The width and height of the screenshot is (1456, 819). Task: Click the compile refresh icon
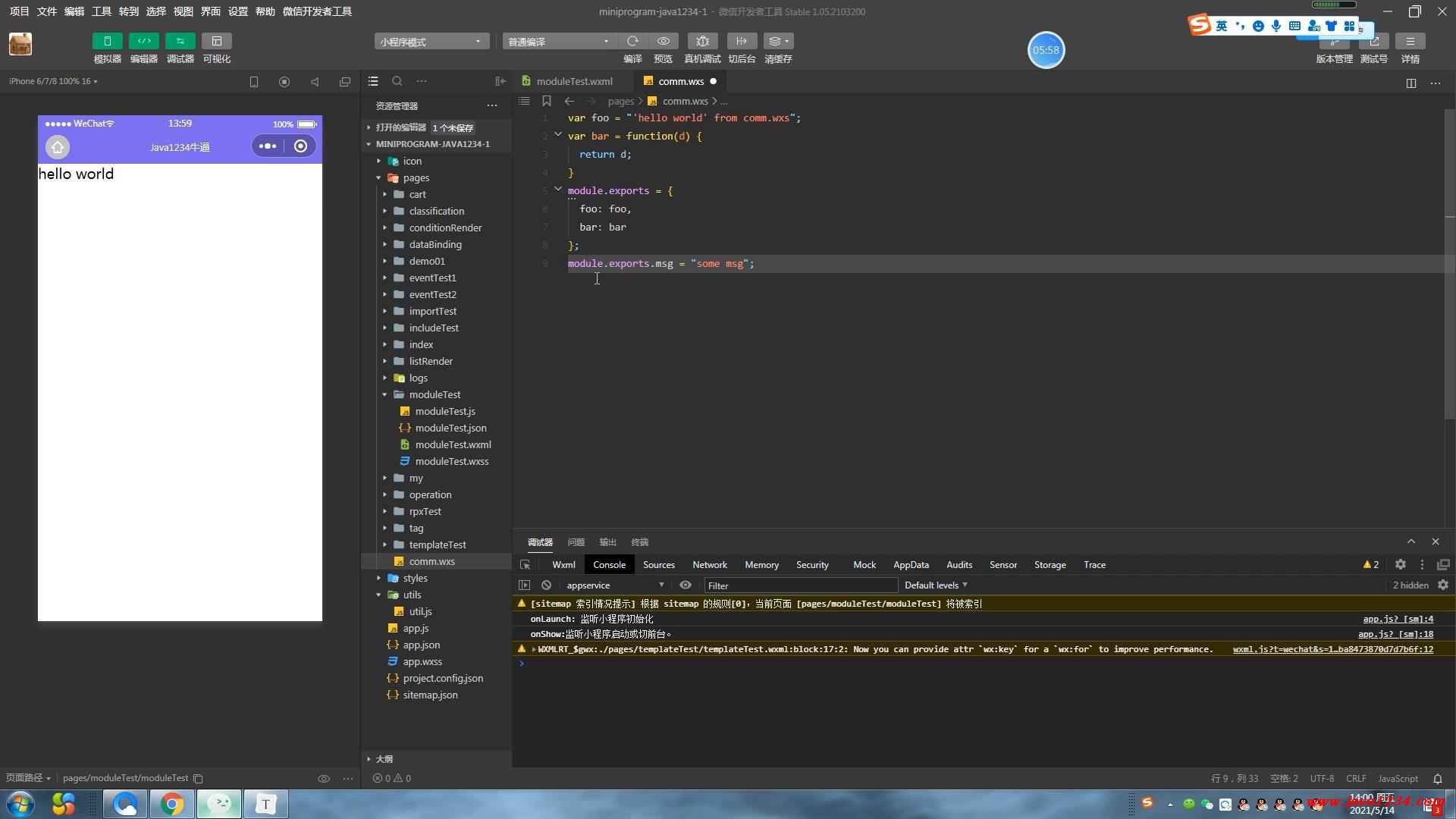[632, 41]
